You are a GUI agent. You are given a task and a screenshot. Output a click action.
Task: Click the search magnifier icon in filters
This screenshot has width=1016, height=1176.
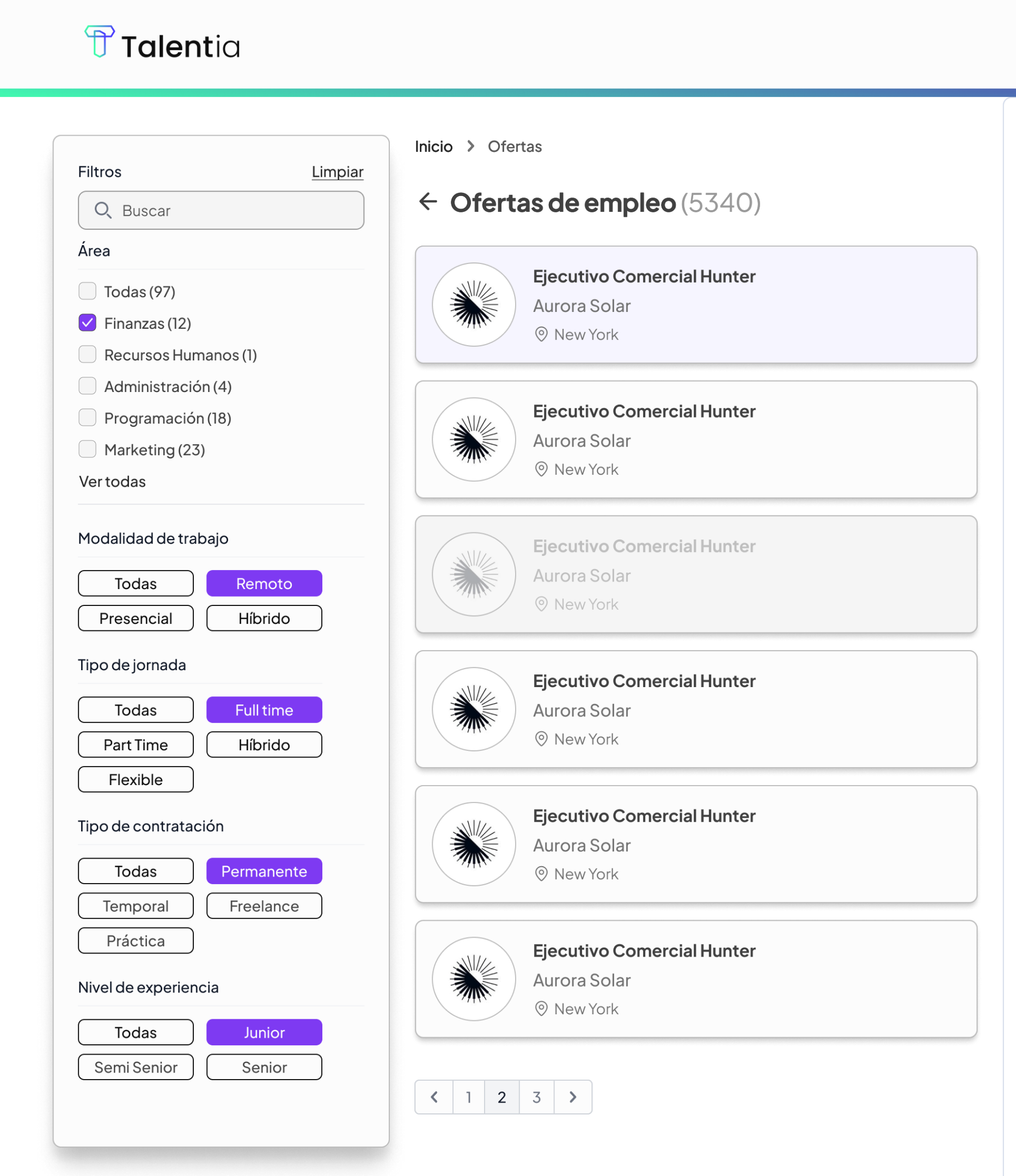tap(103, 211)
